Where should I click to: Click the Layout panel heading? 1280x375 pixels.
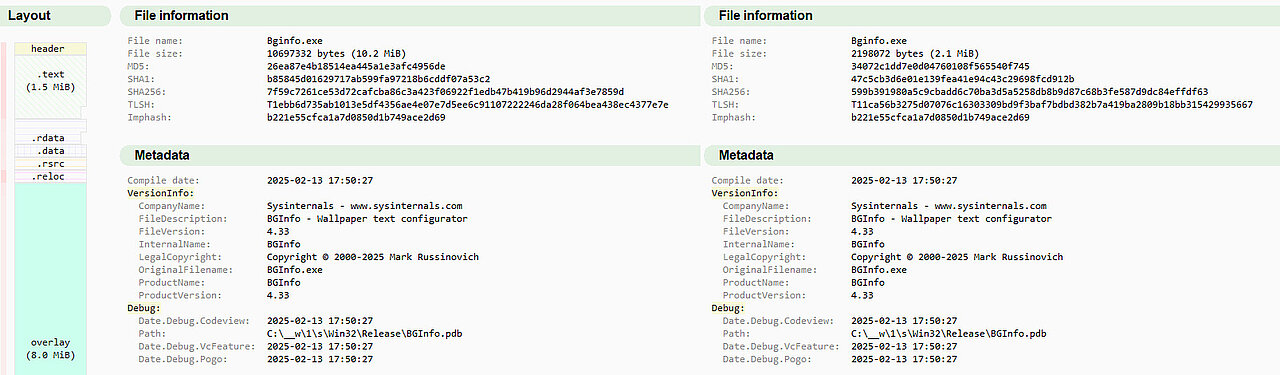click(x=29, y=16)
